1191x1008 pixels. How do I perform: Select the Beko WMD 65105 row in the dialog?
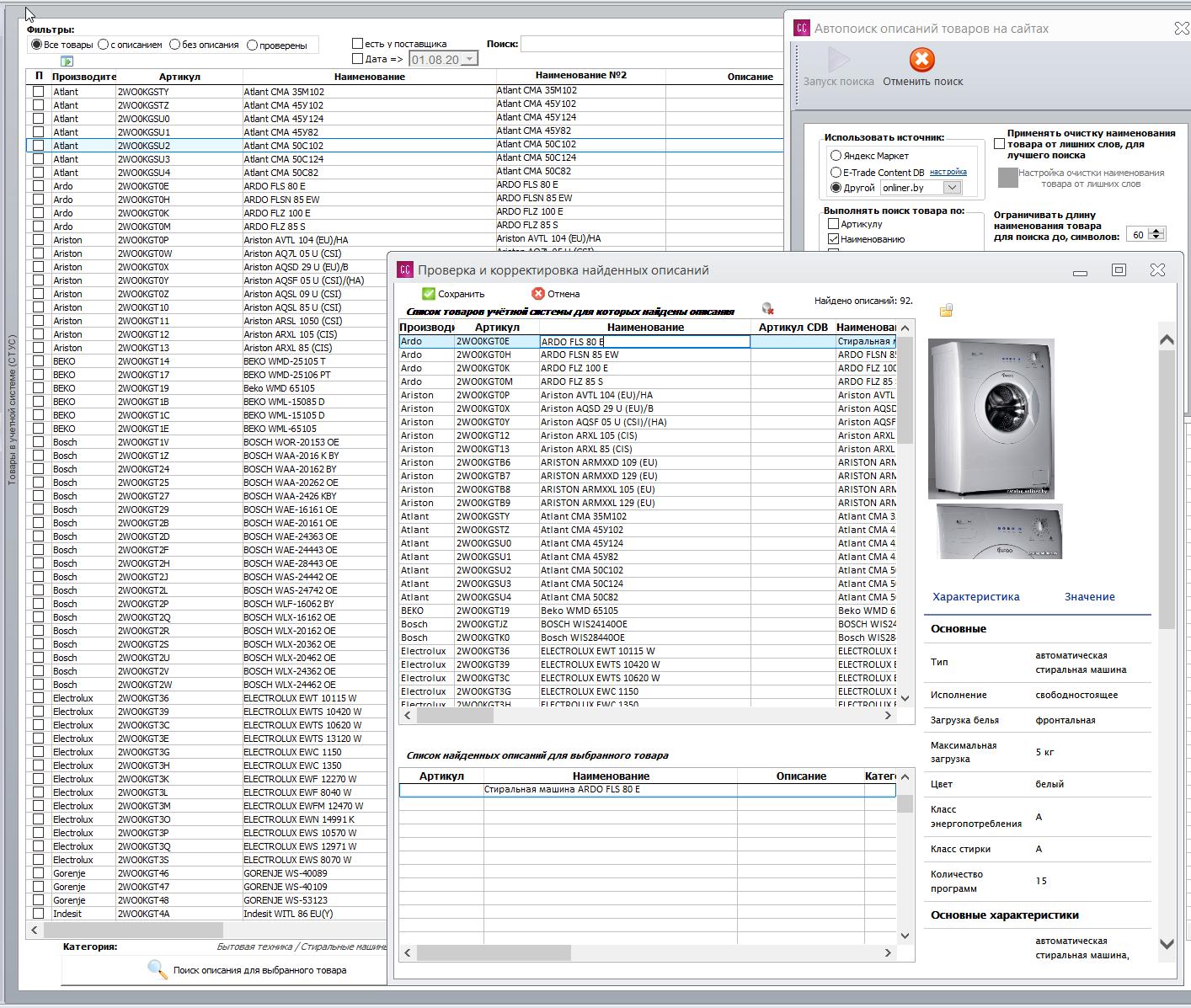click(647, 611)
